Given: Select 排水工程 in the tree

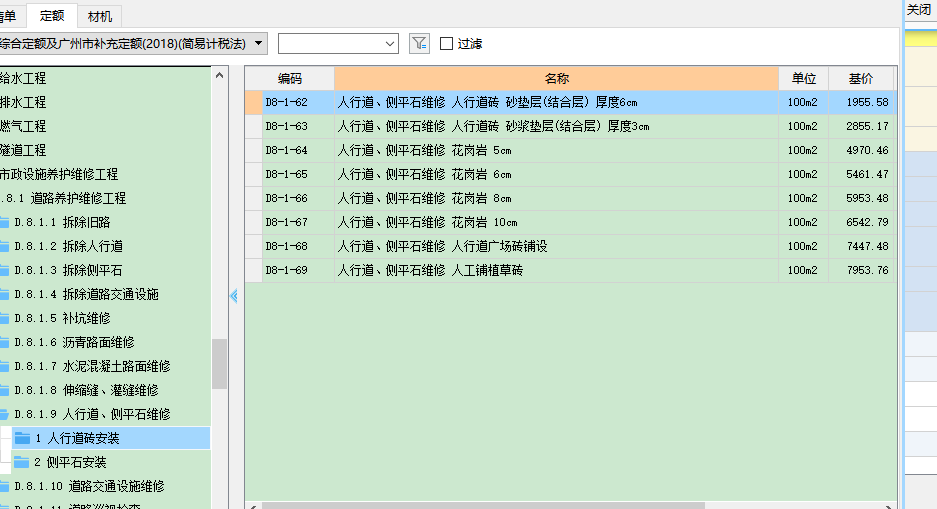Looking at the screenshot, I should click(23, 102).
